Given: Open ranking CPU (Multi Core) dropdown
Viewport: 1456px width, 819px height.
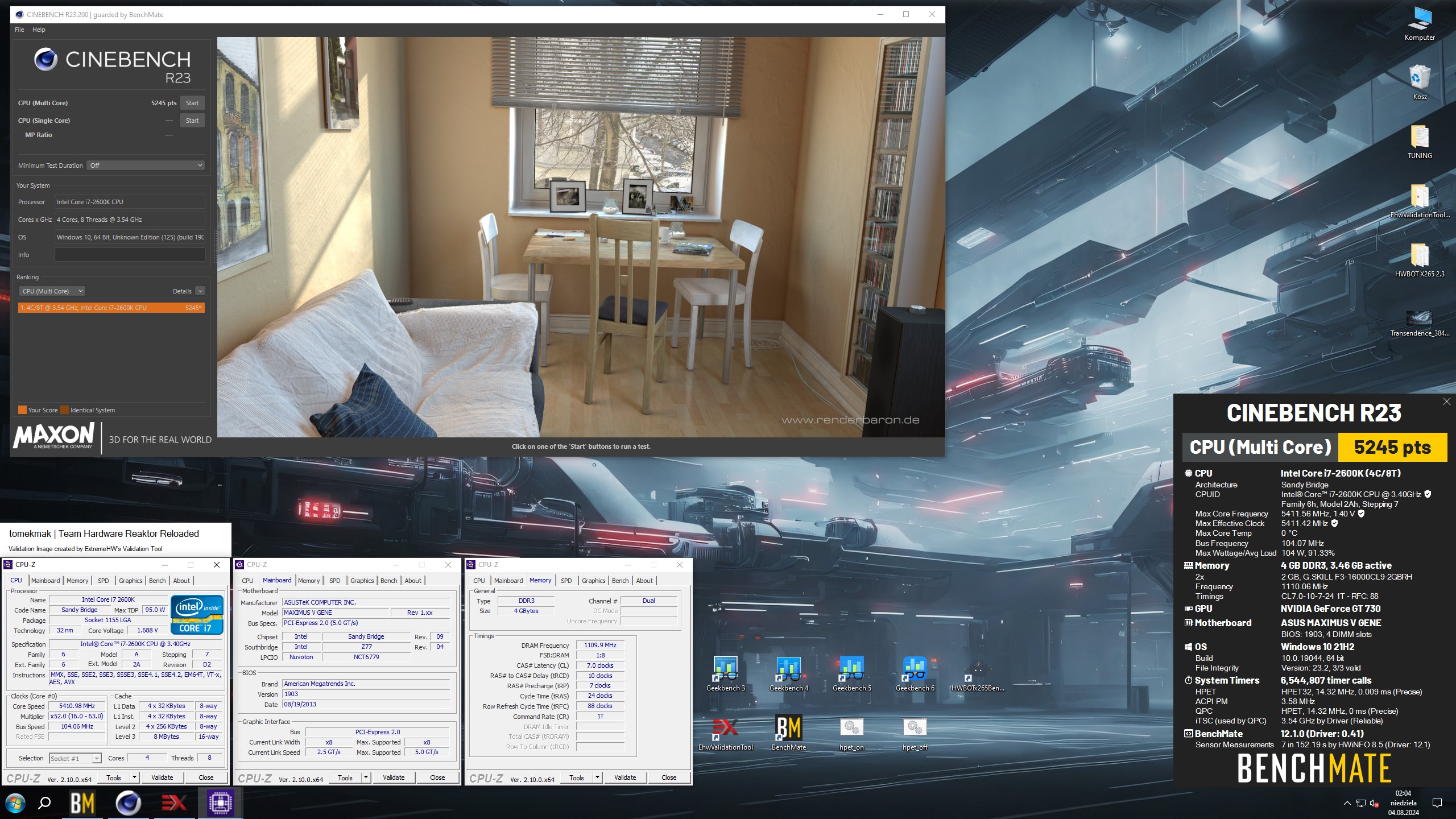Looking at the screenshot, I should (52, 291).
